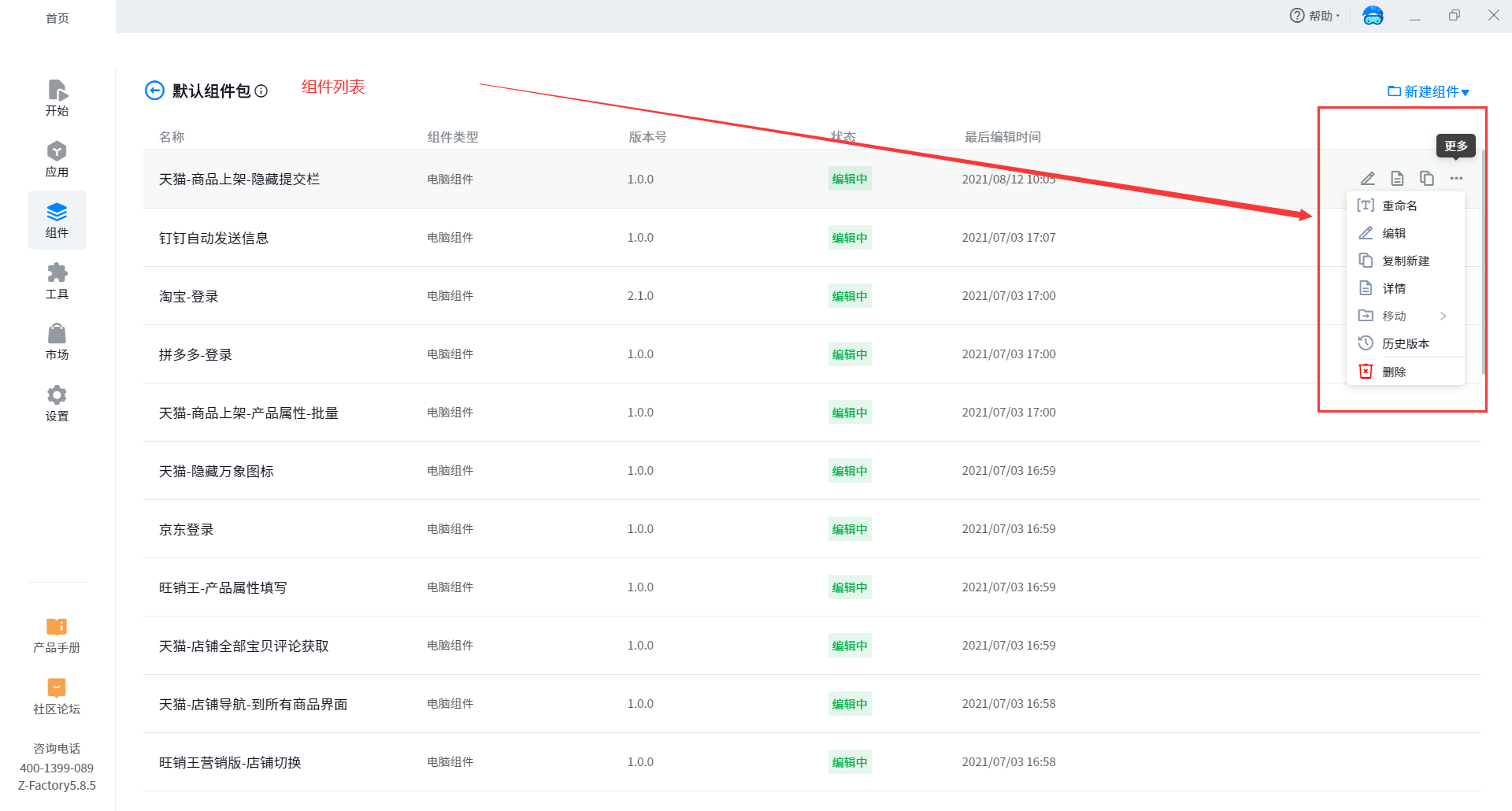Open the 市场 marketplace in sidebar
This screenshot has width=1512, height=811.
click(57, 342)
